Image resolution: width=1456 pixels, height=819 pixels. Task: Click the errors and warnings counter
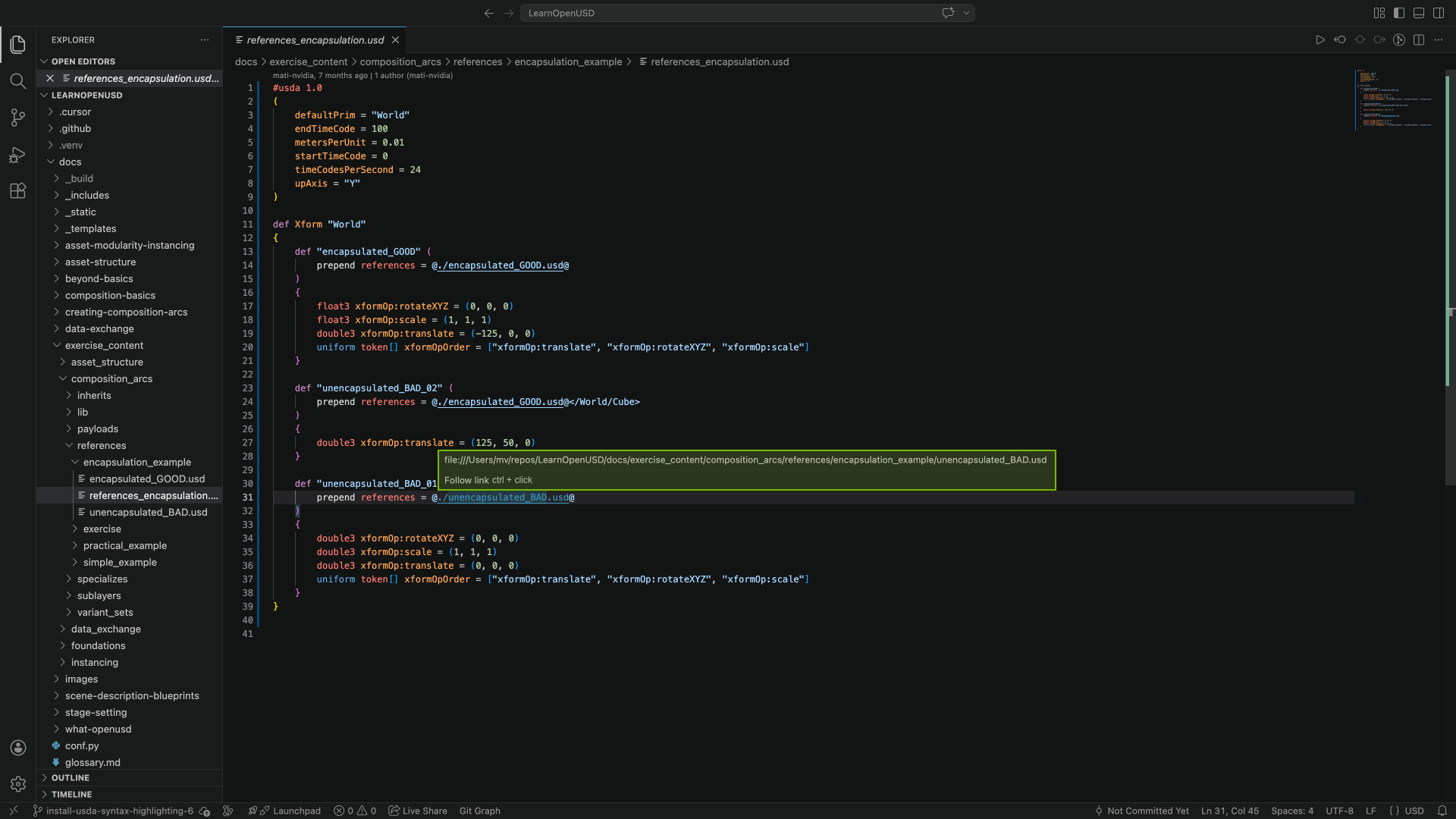coord(355,811)
